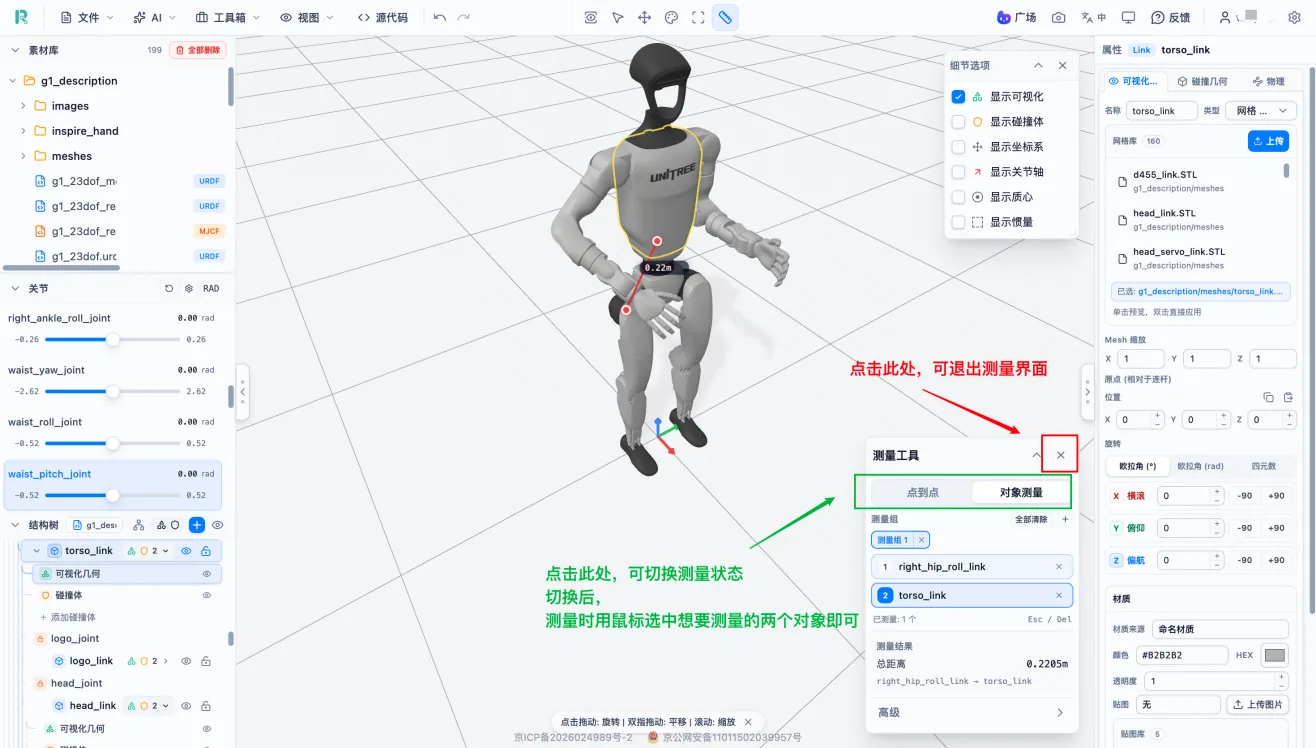
Task: Click 全部清除 in measurement groups
Action: (x=1031, y=519)
